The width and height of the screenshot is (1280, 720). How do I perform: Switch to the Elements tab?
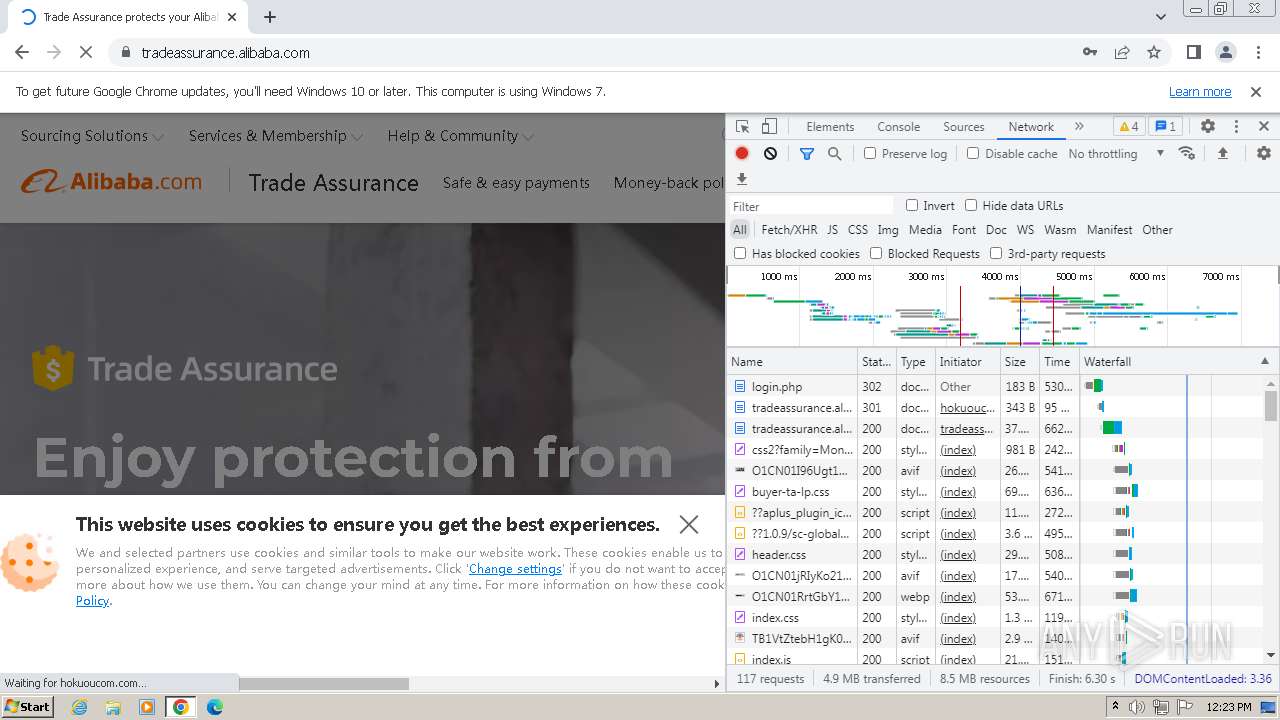click(830, 127)
